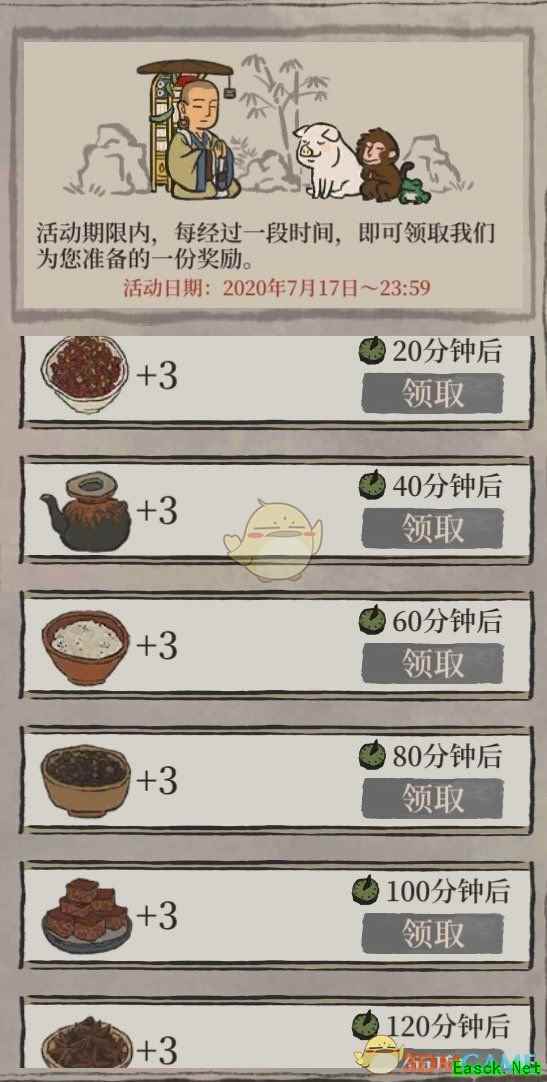This screenshot has width=547, height=1082.
Task: Tap the seated monk illustration
Action: click(200, 139)
